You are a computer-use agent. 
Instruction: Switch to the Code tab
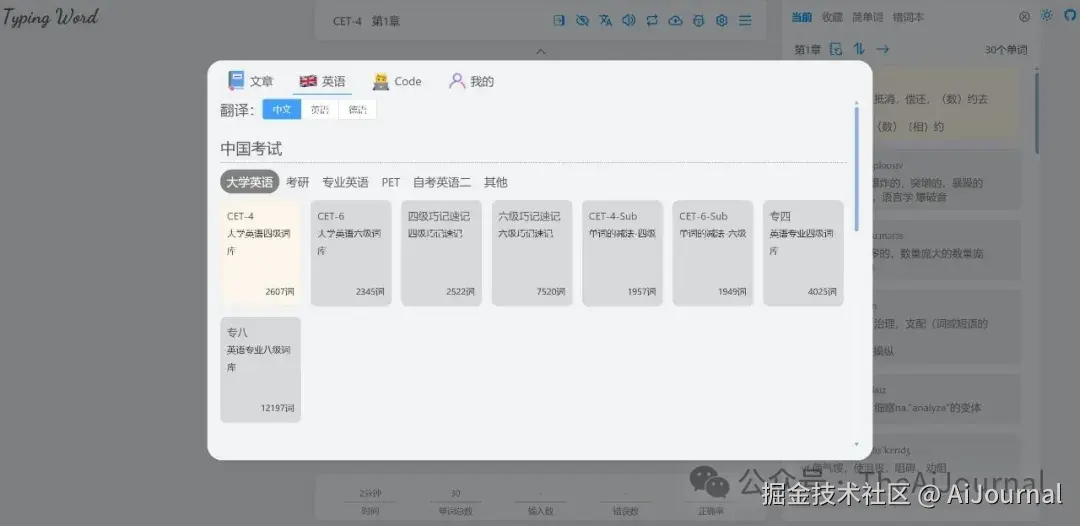[x=397, y=81]
